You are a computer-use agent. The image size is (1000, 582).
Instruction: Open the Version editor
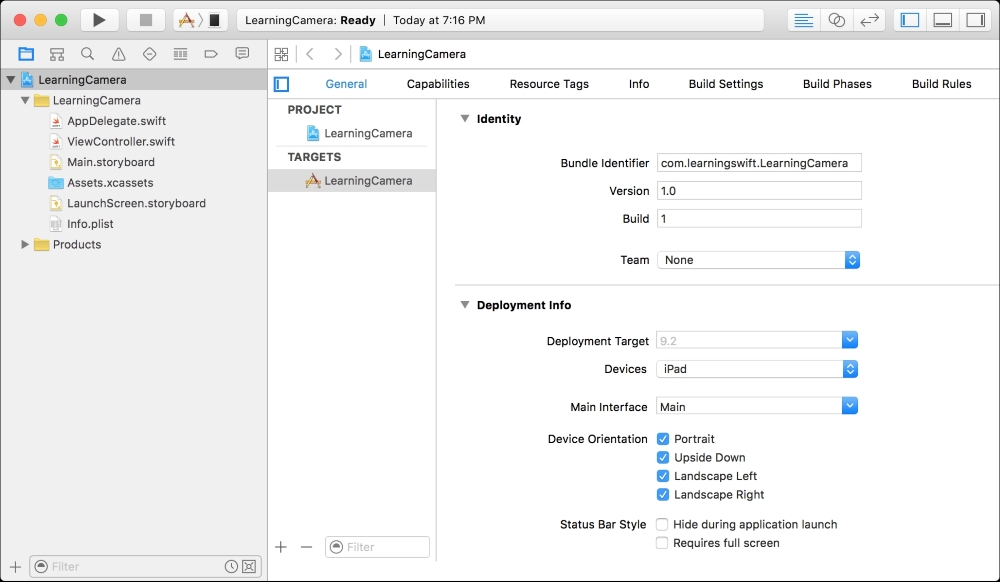(868, 19)
